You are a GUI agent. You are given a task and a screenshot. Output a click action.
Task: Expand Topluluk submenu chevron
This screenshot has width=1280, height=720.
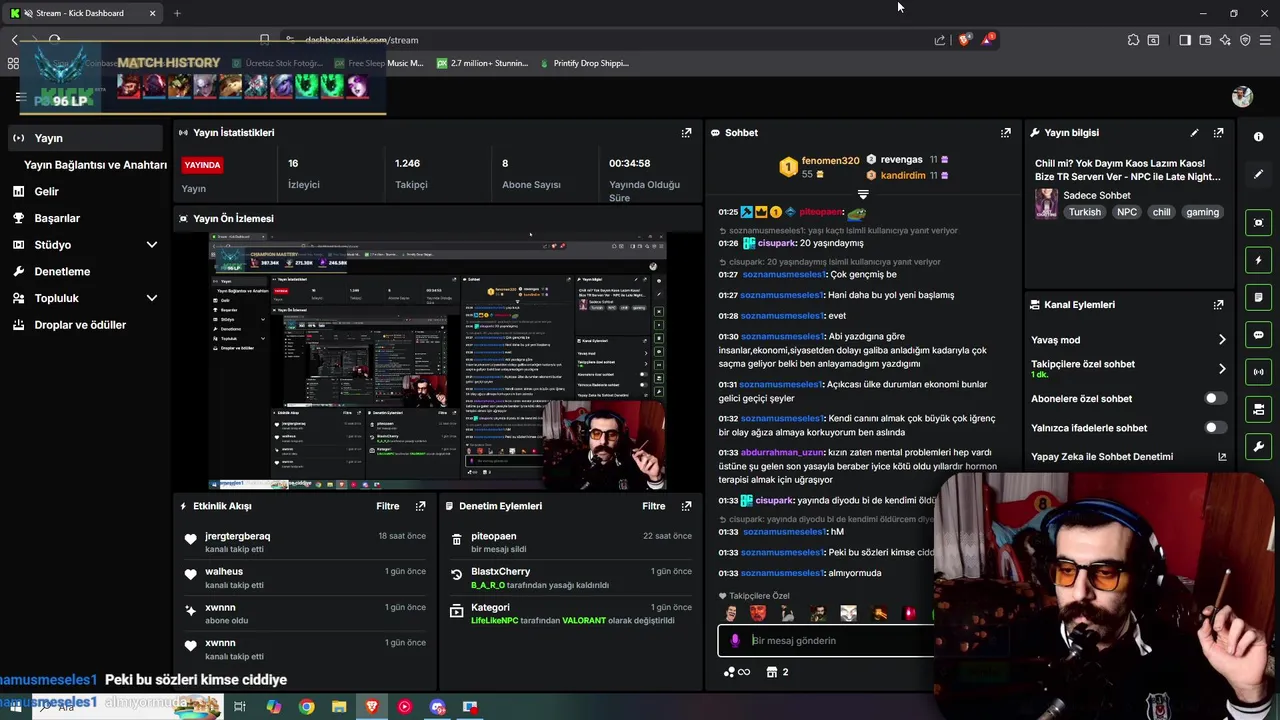[152, 298]
